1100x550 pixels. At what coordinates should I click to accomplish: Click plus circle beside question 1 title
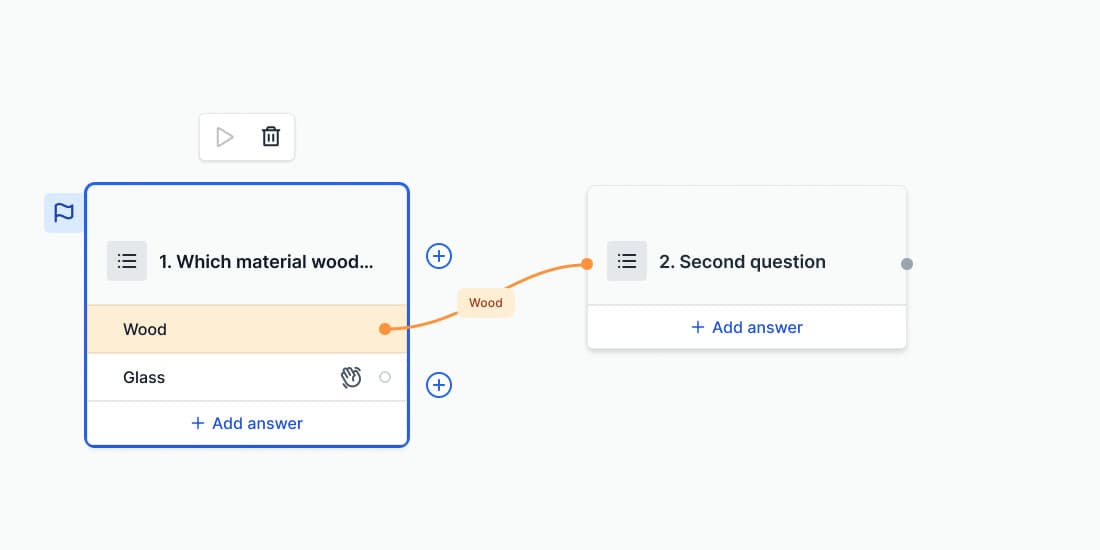[x=439, y=256]
